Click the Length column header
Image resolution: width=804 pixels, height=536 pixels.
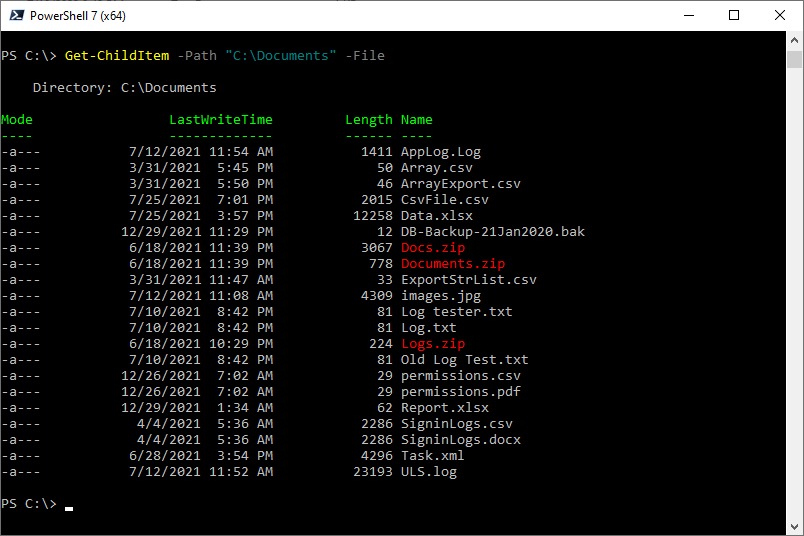(369, 120)
